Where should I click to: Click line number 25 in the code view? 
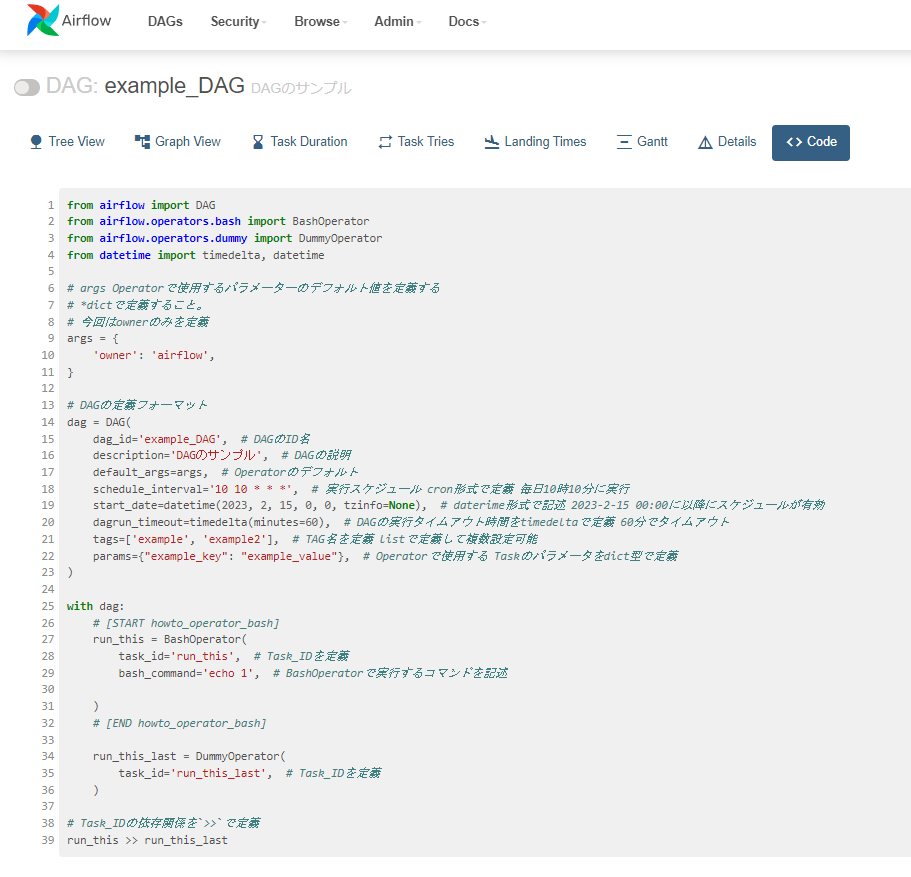pos(47,605)
